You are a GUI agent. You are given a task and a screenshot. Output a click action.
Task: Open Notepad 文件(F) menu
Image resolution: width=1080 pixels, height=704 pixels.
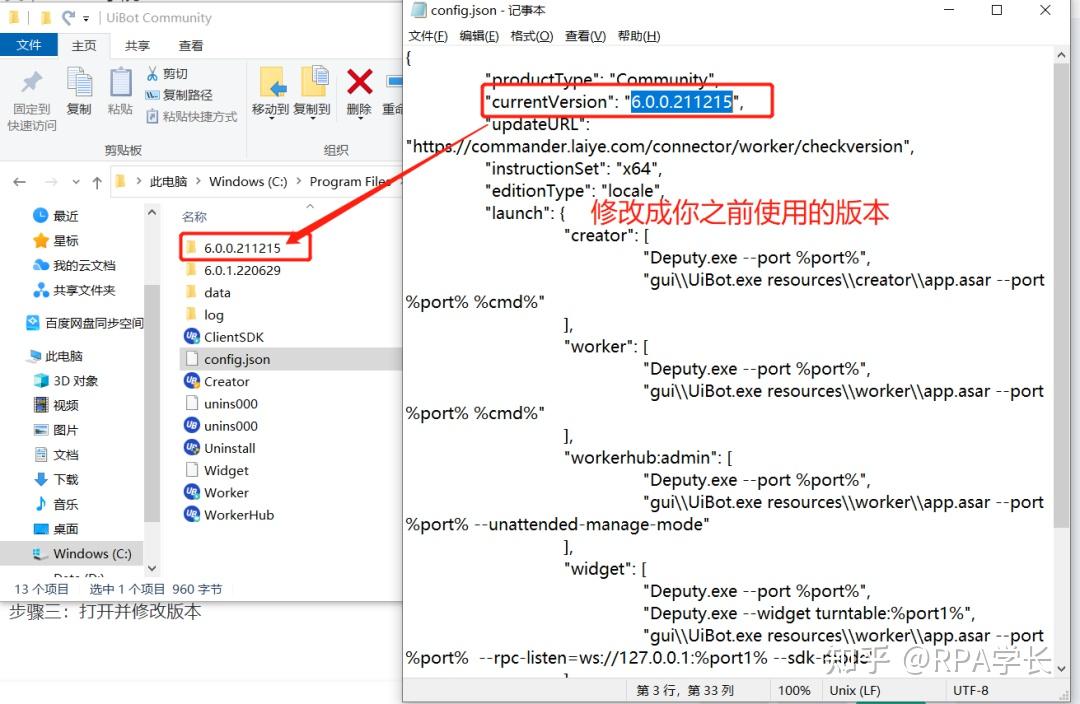(x=428, y=36)
